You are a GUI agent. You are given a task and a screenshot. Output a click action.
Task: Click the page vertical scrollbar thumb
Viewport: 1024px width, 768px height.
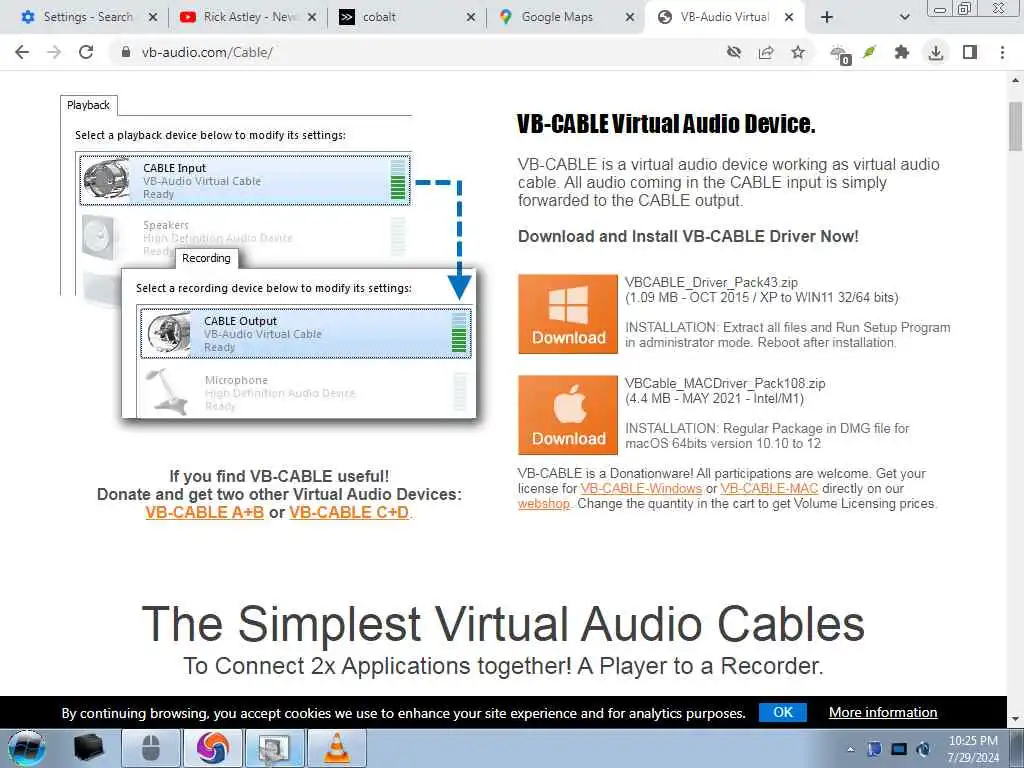[x=1016, y=126]
